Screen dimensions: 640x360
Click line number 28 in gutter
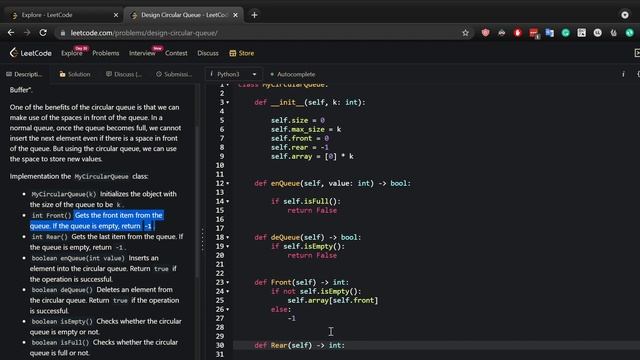point(220,327)
